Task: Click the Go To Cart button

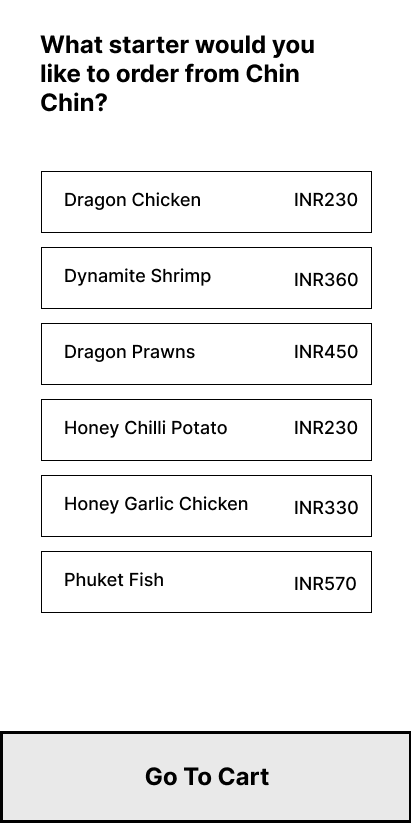Action: [x=205, y=777]
